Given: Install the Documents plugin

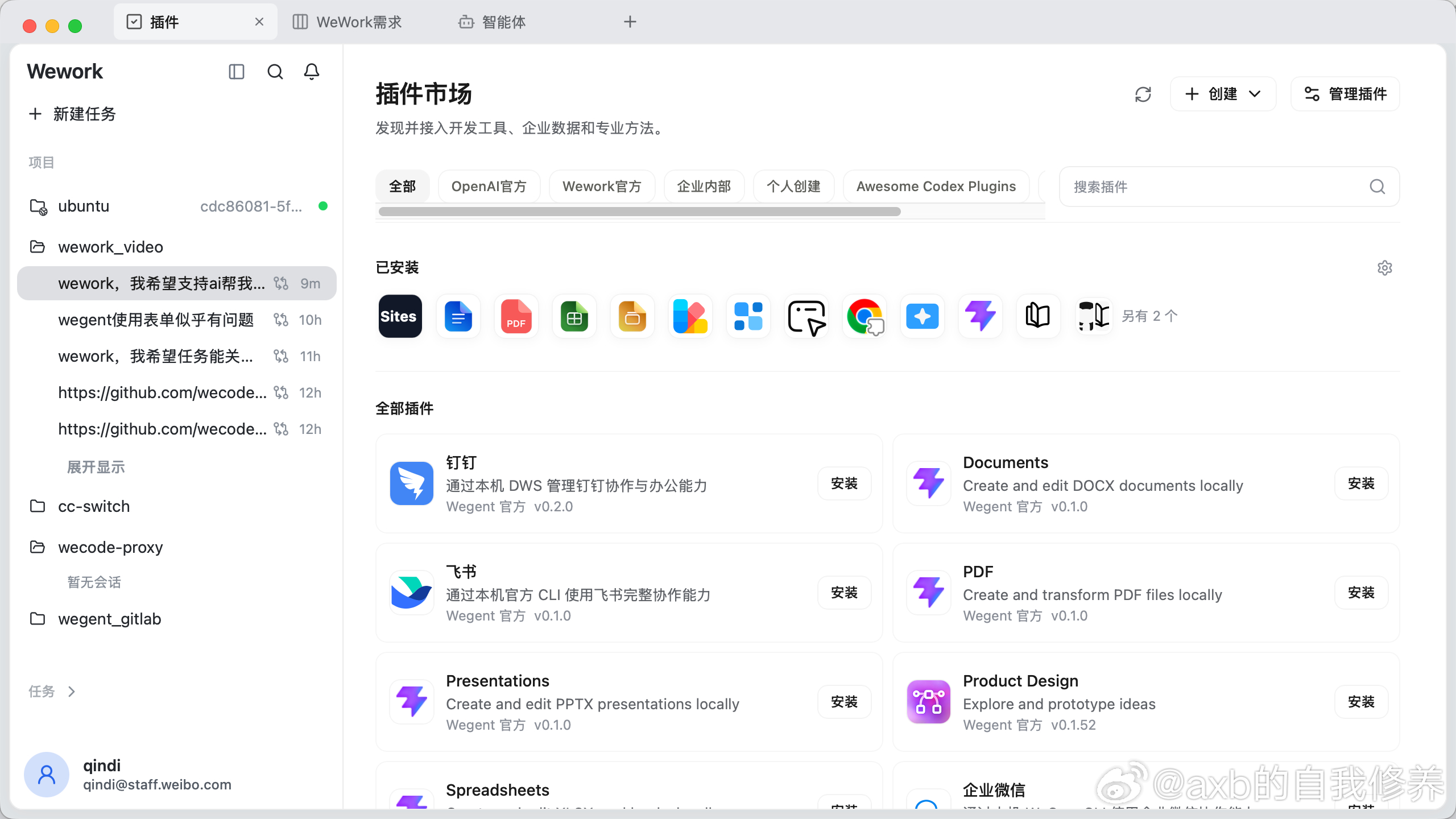Looking at the screenshot, I should [1361, 483].
